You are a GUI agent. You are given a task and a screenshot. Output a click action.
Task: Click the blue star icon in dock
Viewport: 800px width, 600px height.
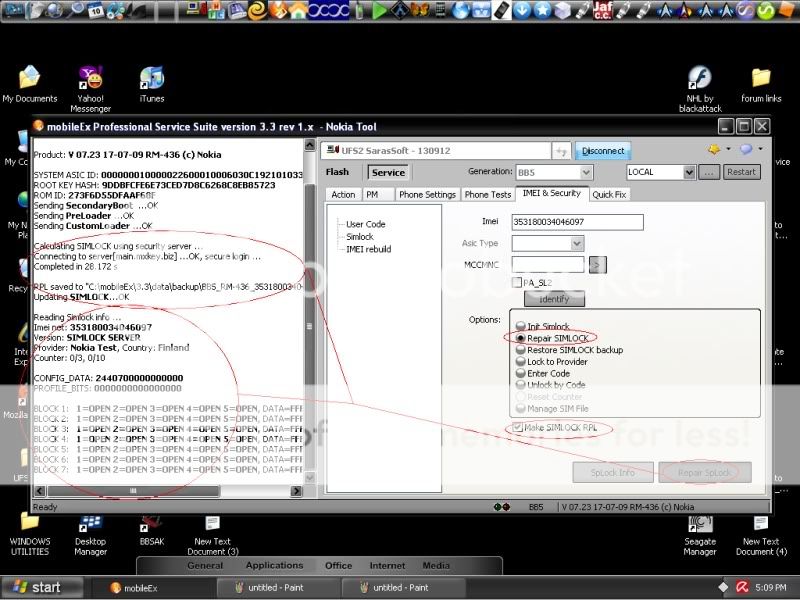[542, 11]
